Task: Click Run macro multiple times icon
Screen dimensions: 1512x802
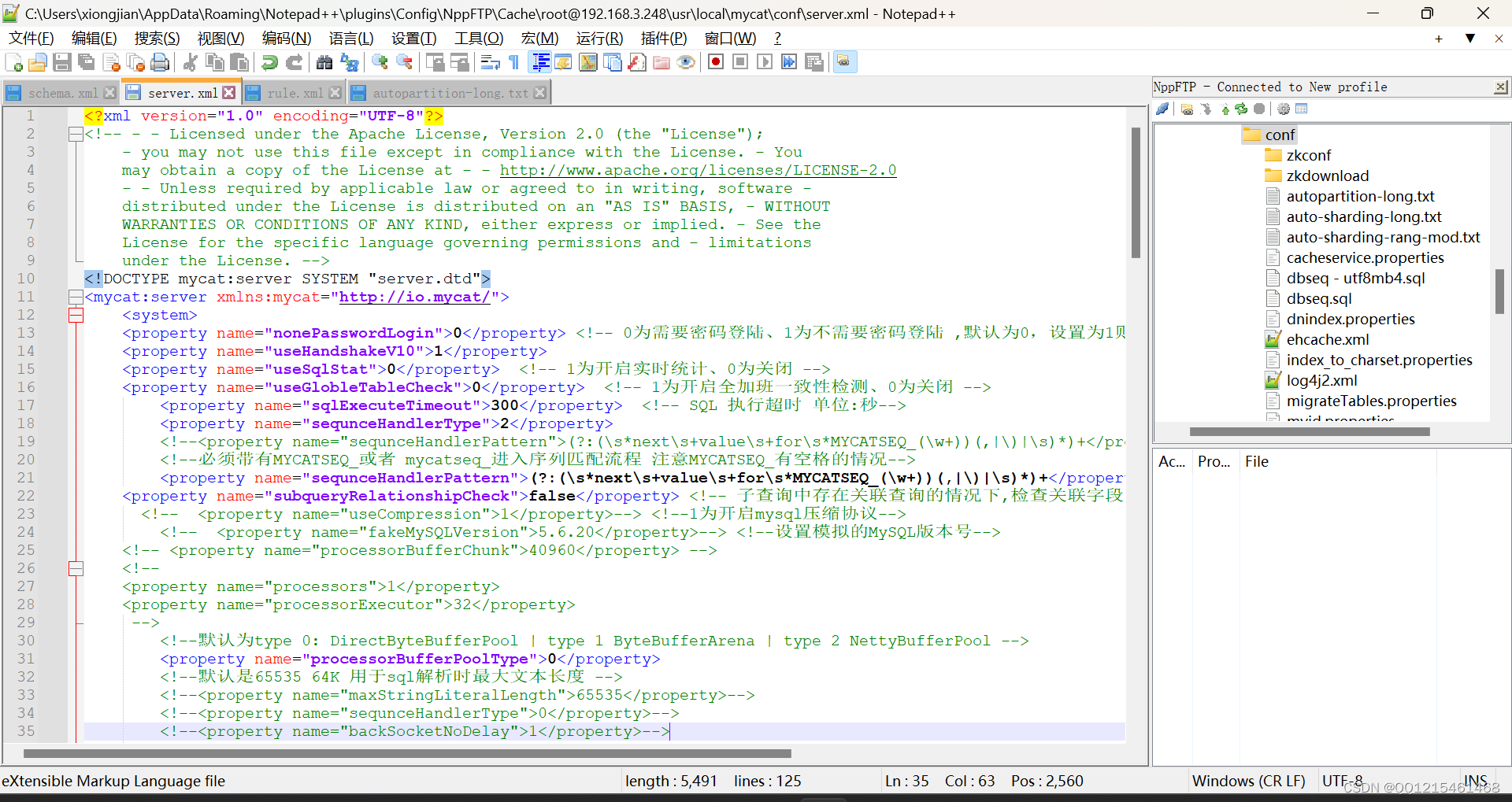Action: (x=789, y=62)
